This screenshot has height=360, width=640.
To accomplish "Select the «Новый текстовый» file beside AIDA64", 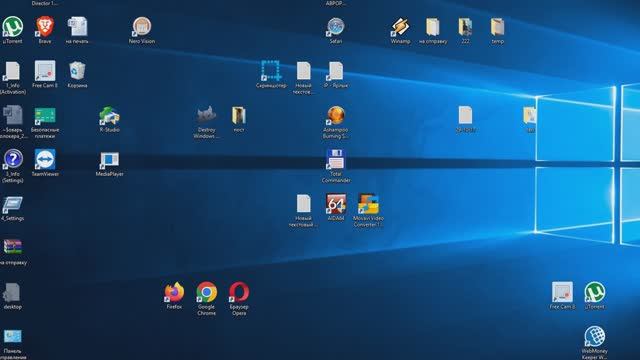I will point(303,204).
